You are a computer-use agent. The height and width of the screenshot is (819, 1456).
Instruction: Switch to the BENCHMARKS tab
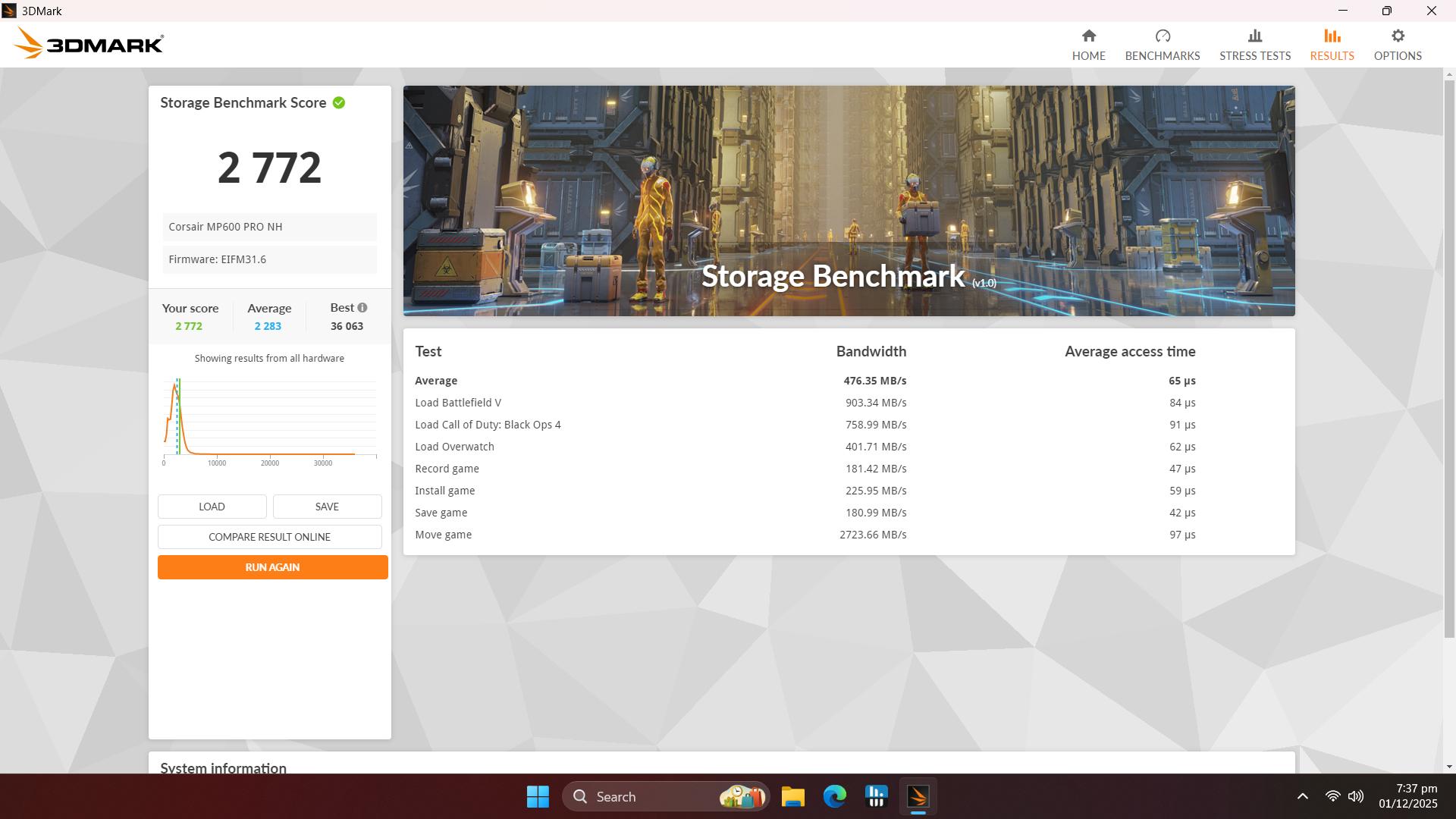coord(1163,55)
